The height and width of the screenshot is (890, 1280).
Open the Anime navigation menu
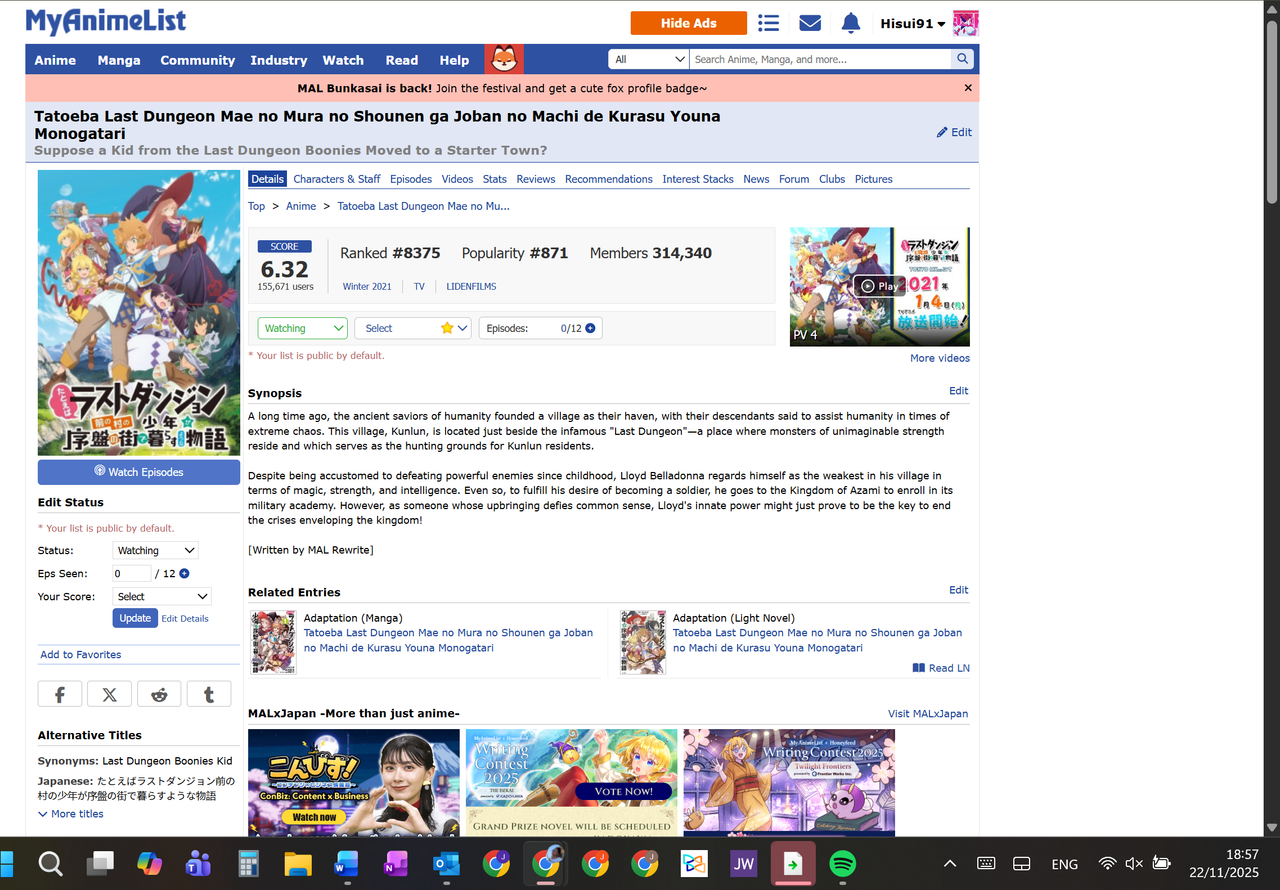[55, 60]
